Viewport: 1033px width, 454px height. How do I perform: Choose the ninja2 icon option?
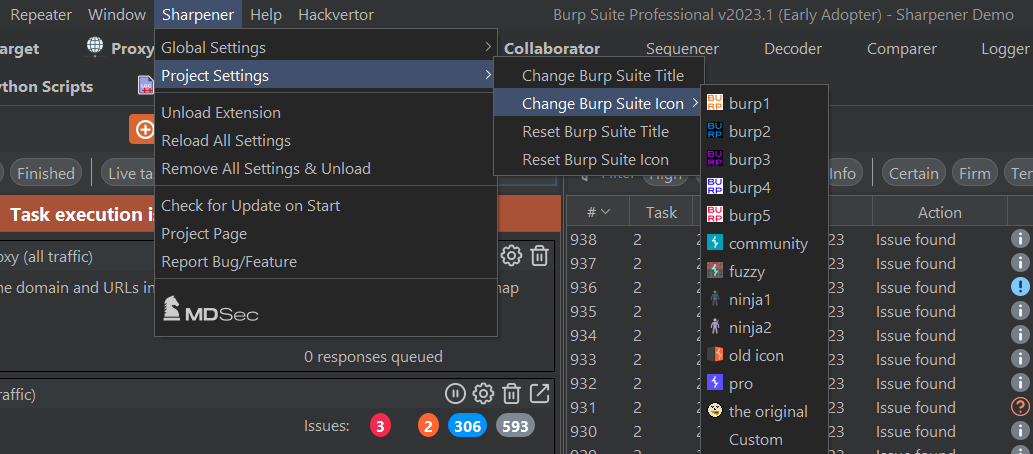point(763,327)
